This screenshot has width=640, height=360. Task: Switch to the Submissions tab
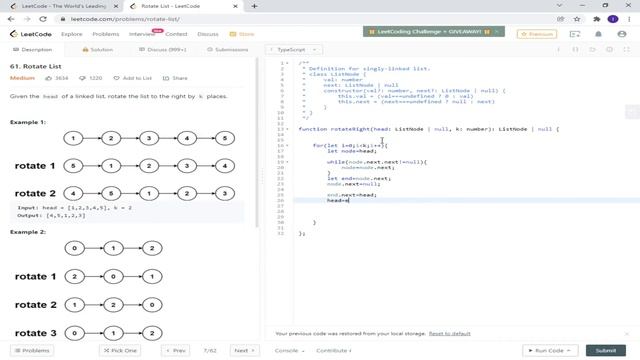click(227, 49)
